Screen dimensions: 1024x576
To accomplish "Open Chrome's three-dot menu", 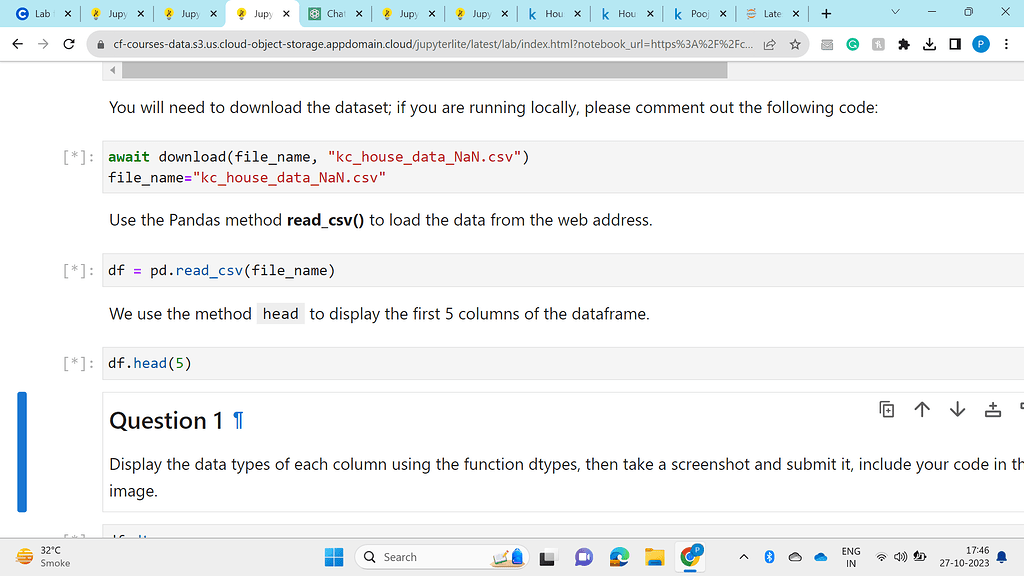I will 1005,45.
